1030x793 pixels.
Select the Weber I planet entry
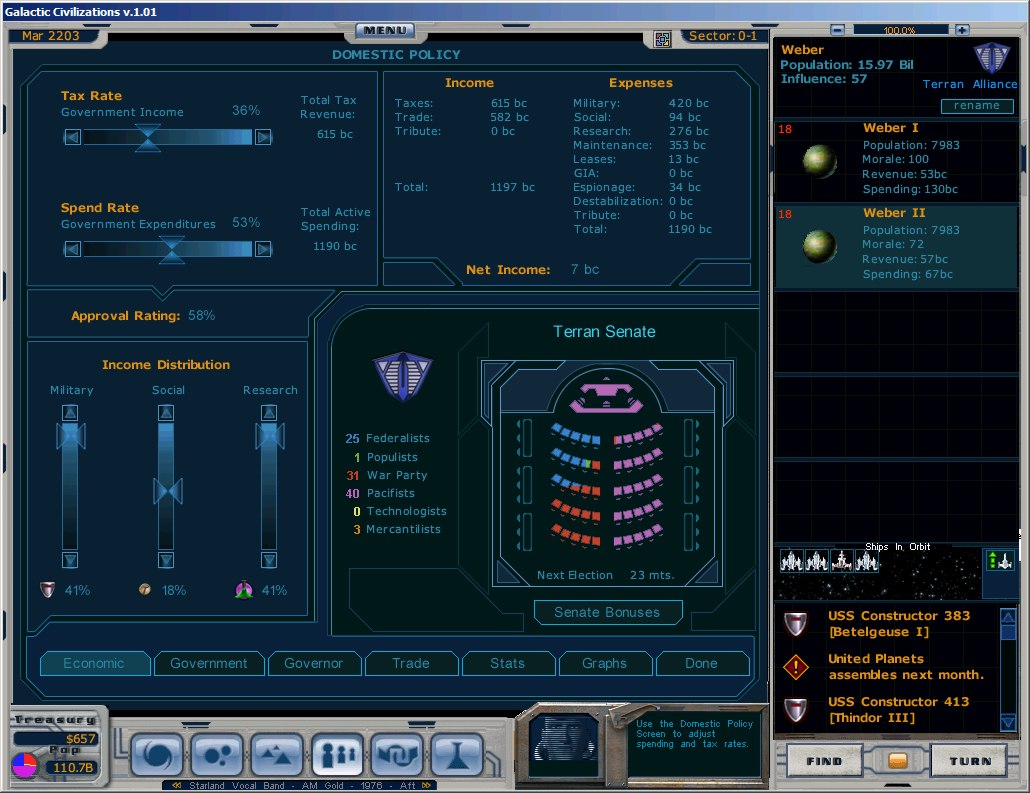[897, 160]
